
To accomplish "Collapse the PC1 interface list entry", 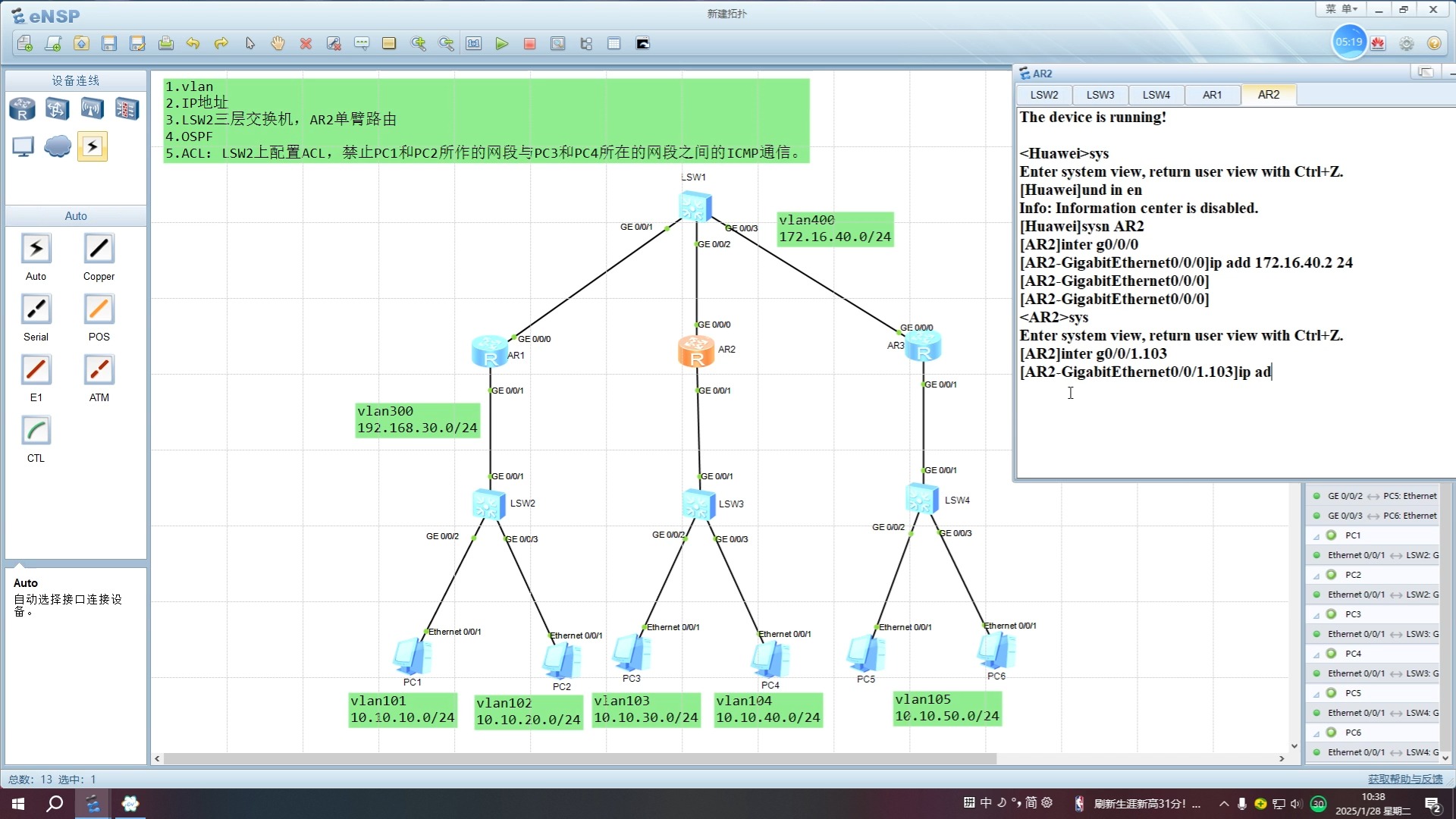I will point(1316,536).
